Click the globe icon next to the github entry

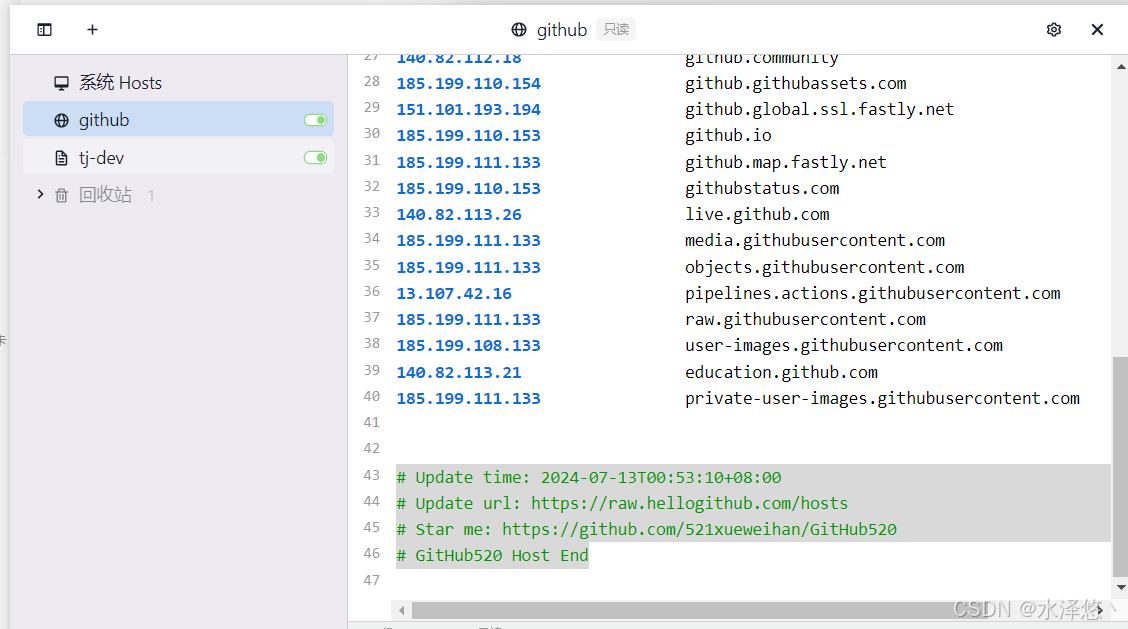62,119
